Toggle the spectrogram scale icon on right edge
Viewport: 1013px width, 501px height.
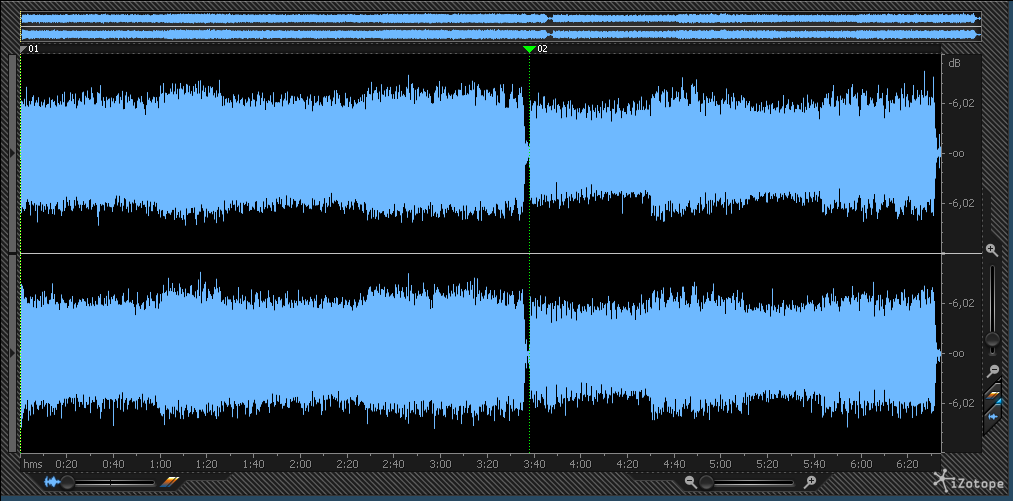coord(992,394)
